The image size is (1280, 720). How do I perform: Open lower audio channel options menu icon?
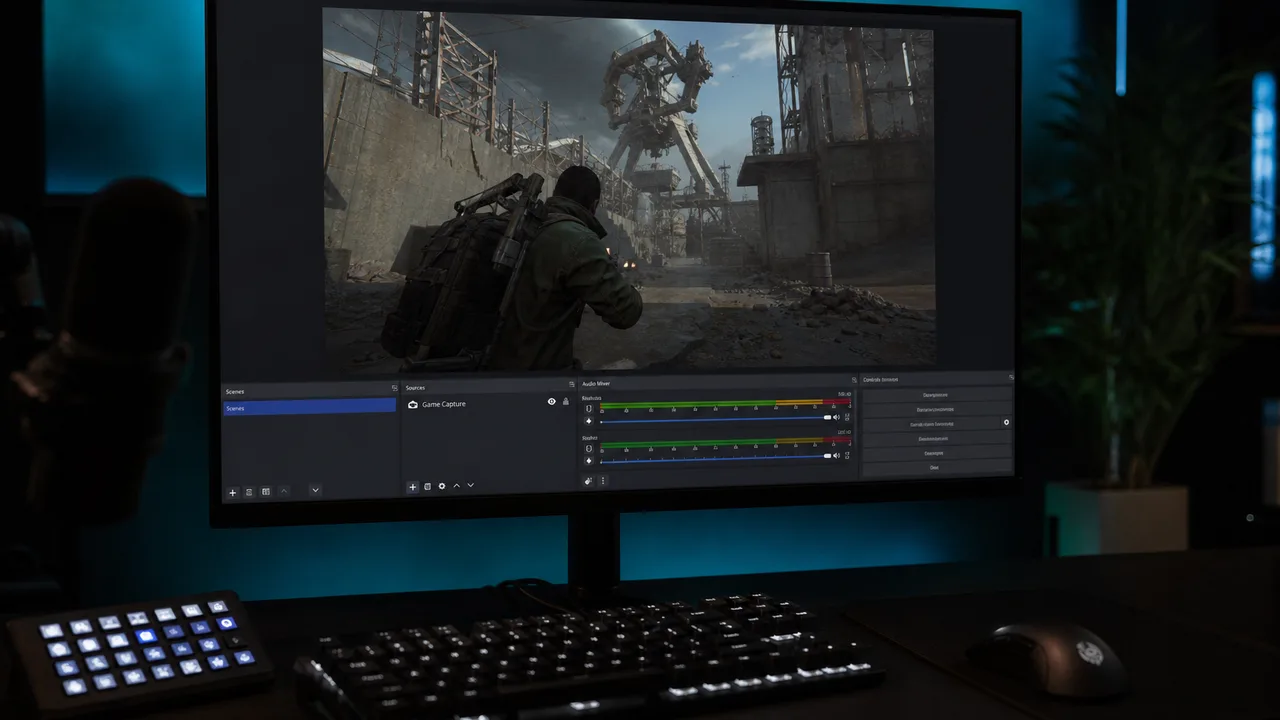tap(847, 455)
